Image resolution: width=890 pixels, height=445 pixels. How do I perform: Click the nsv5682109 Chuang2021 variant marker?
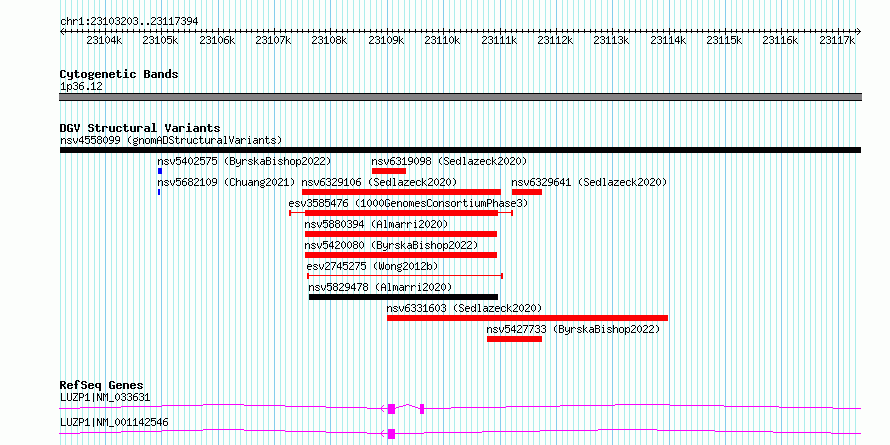159,192
